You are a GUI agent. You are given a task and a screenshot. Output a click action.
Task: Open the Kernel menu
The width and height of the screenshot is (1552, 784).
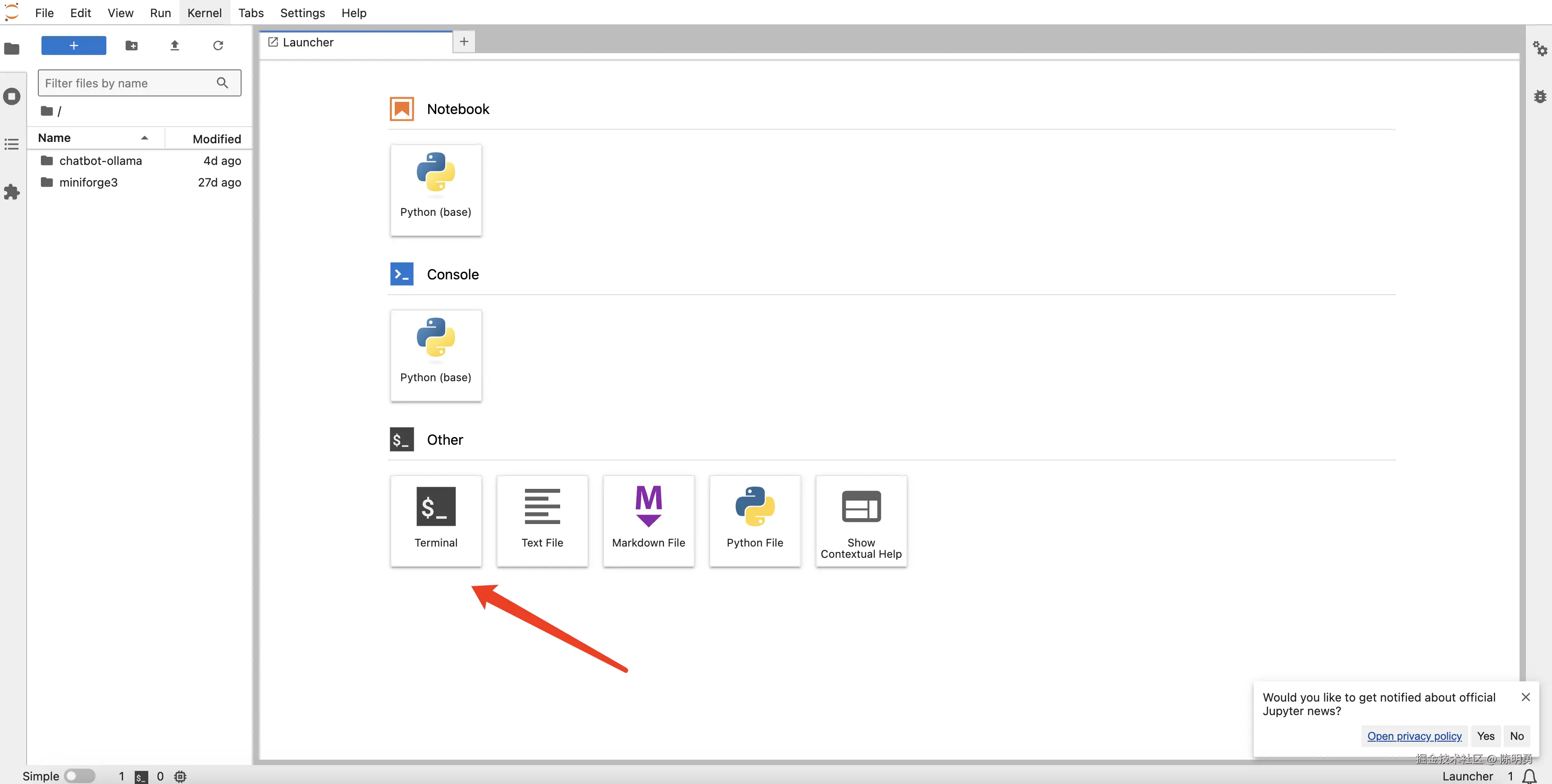click(x=204, y=13)
